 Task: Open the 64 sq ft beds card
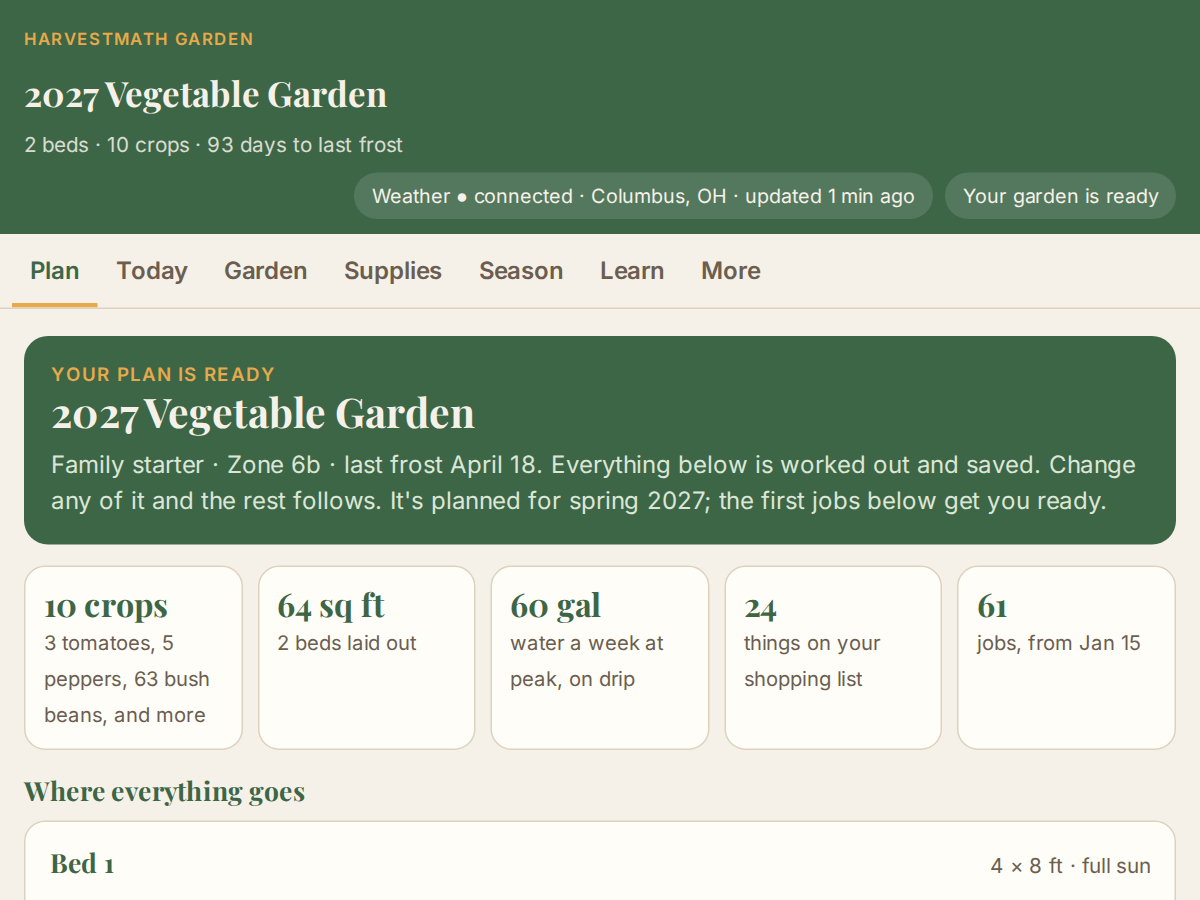click(x=366, y=658)
